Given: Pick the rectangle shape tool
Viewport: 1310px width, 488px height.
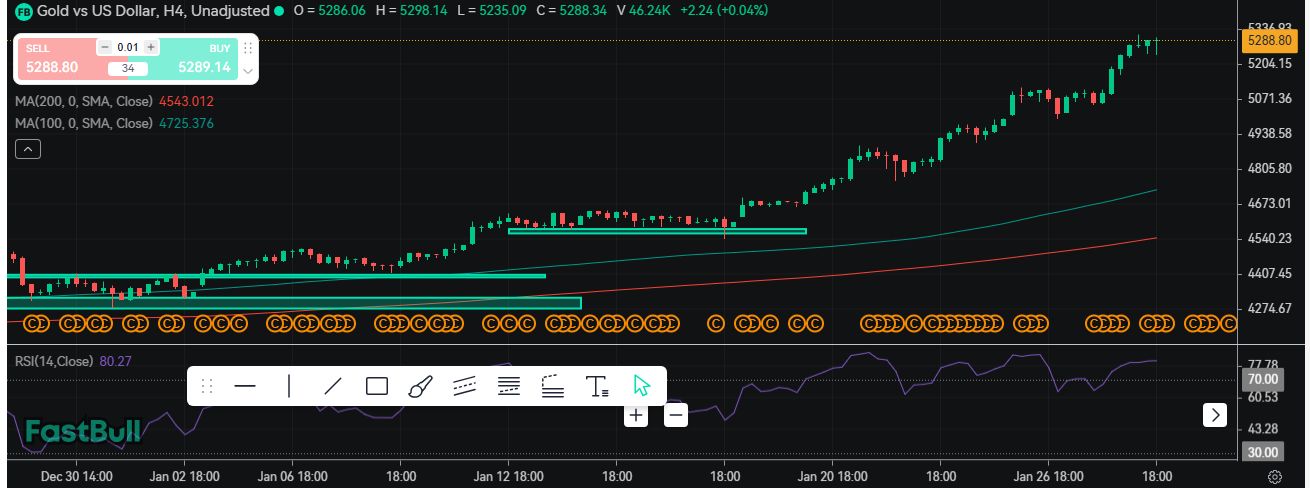Looking at the screenshot, I should 377,386.
